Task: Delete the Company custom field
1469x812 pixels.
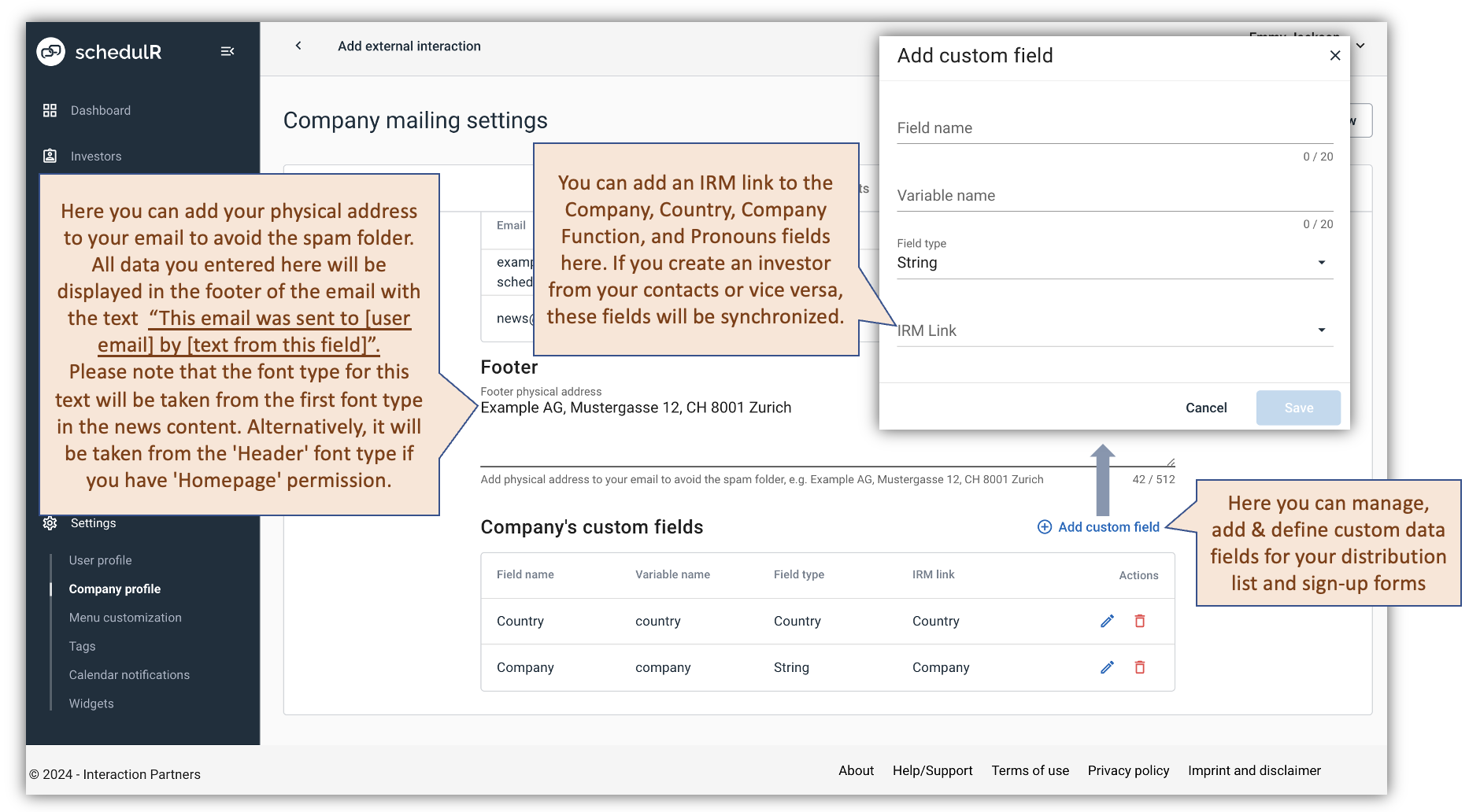Action: 1139,666
